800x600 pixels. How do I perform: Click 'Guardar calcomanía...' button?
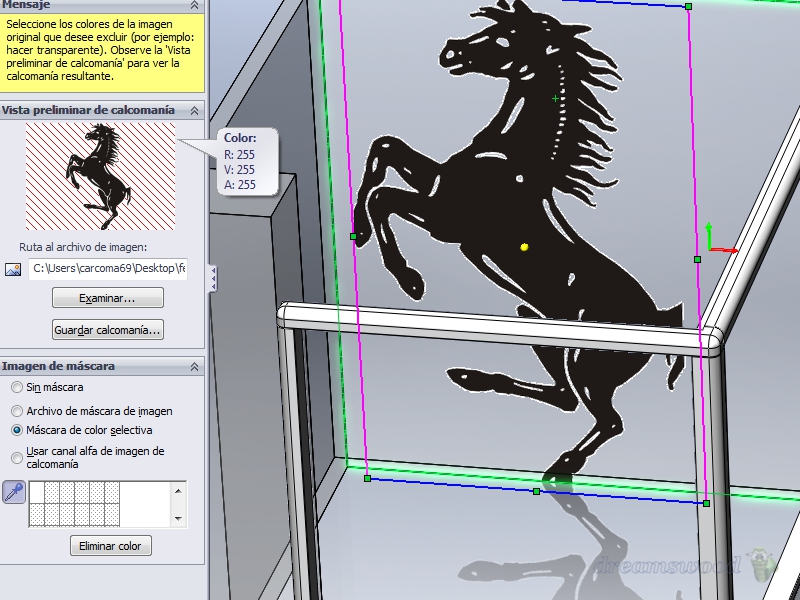tap(108, 330)
